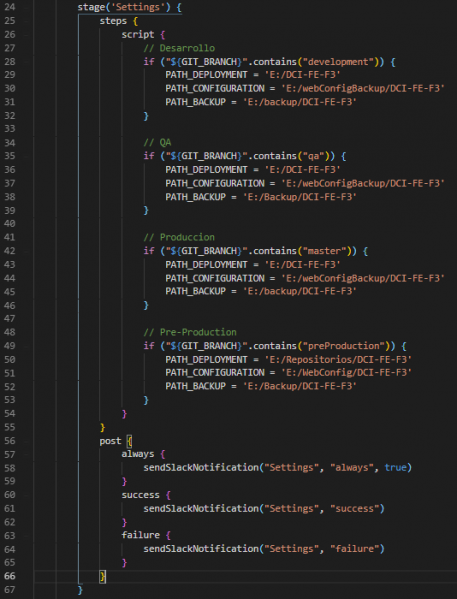Click the 'E:/Repositorios/DCI-FE-F3' path string
457x599 pixels.
tap(338, 359)
